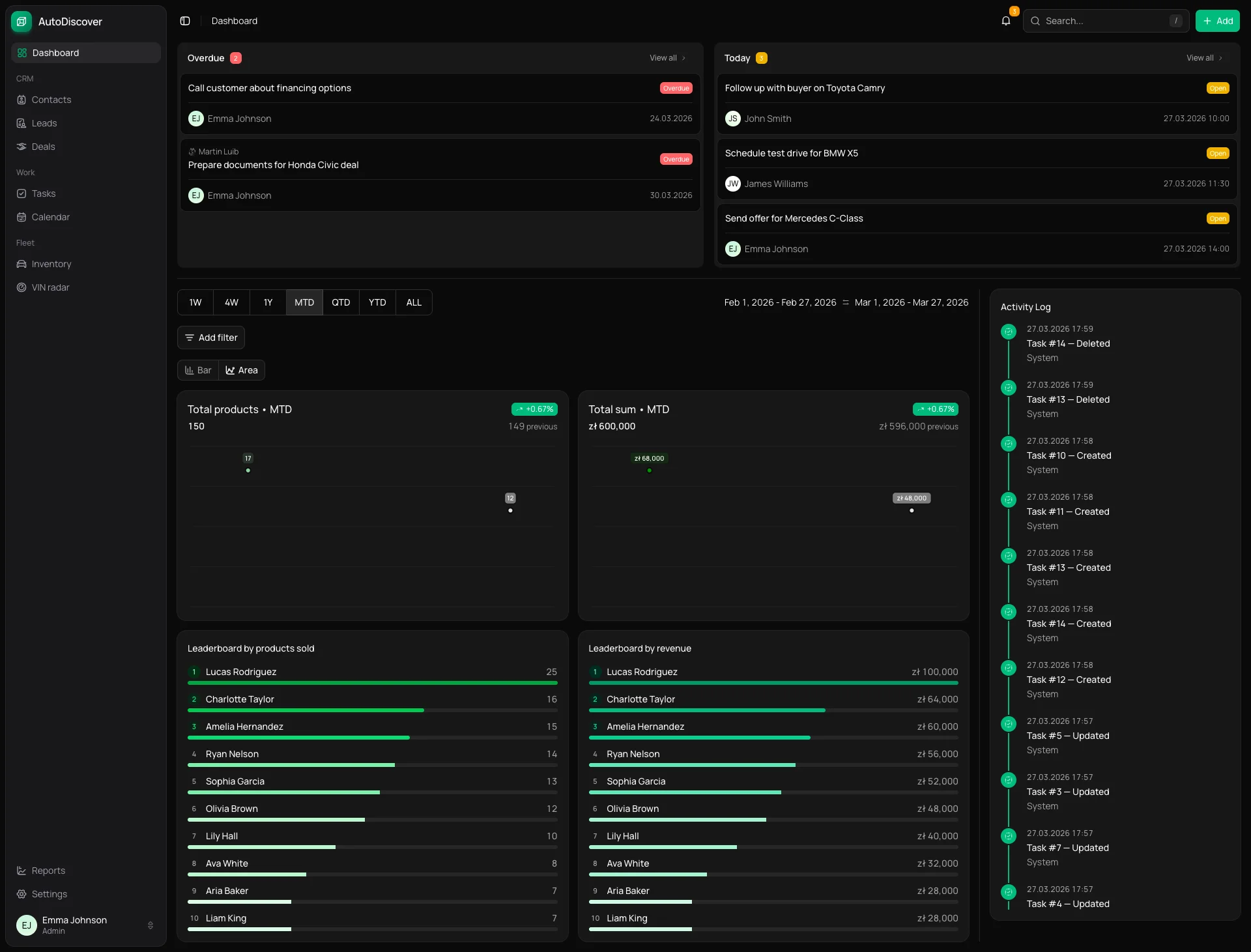Switch chart to Bar view
1251x952 pixels.
coord(198,369)
